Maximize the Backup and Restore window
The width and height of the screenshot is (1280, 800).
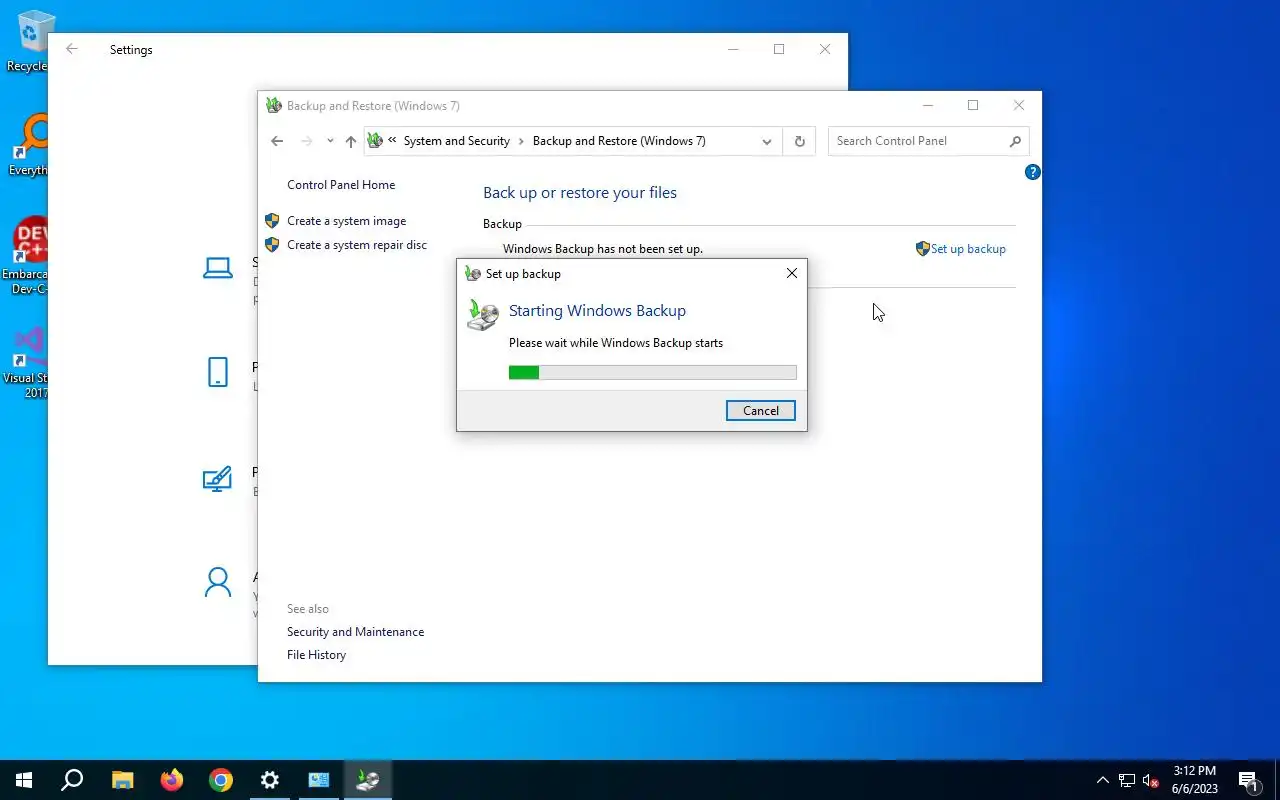[973, 105]
